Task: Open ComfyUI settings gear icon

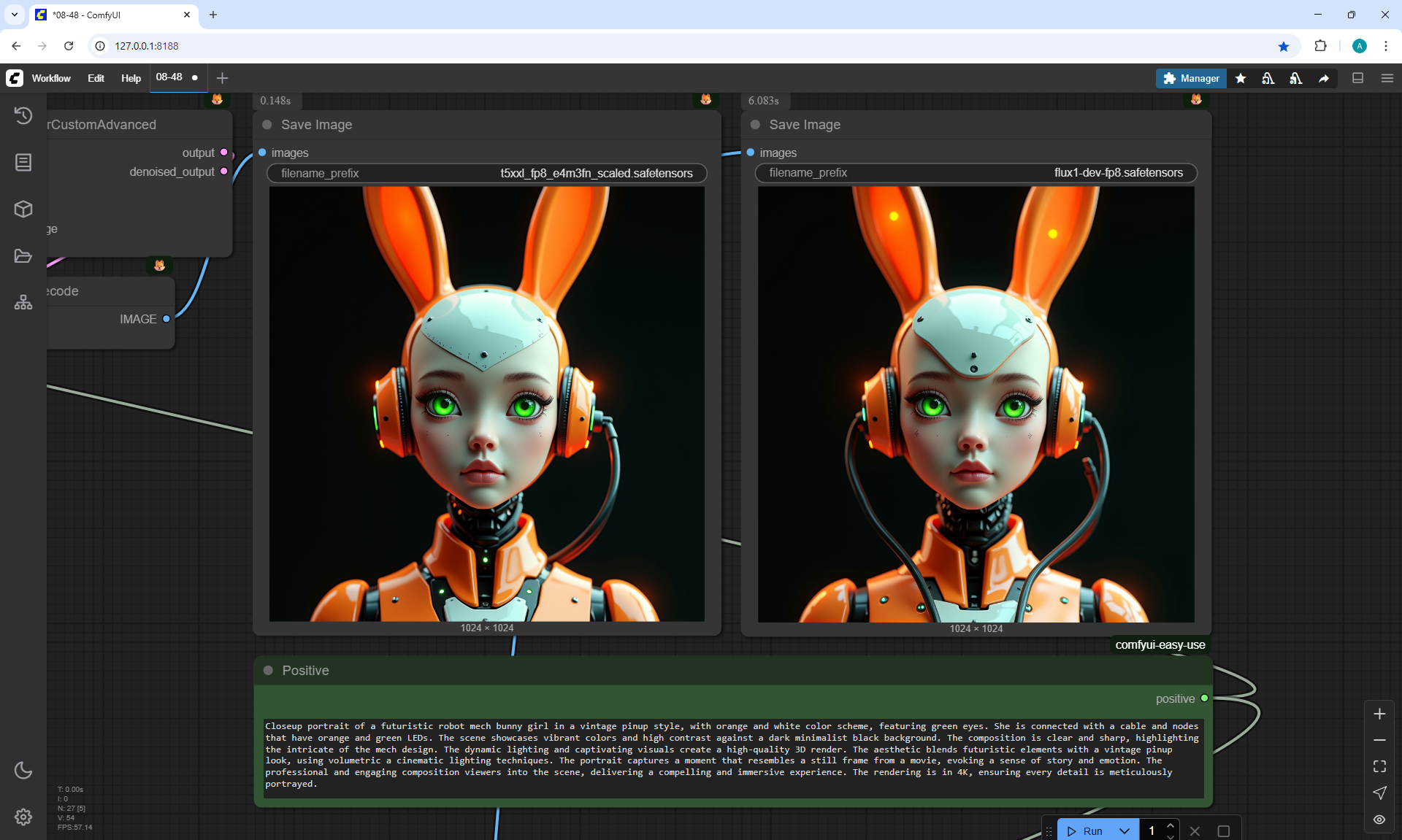Action: point(23,817)
